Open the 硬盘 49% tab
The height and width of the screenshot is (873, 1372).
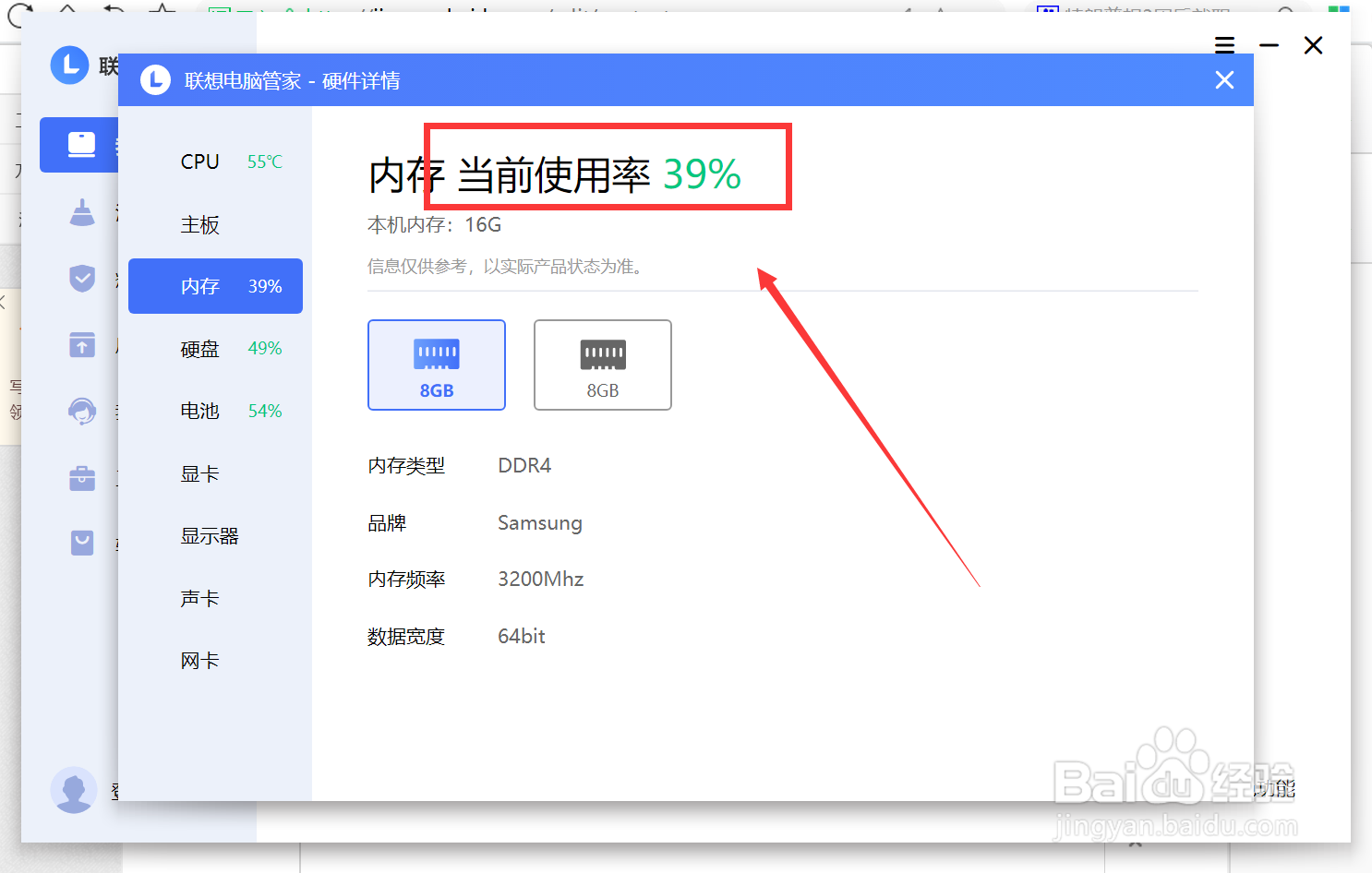[215, 349]
